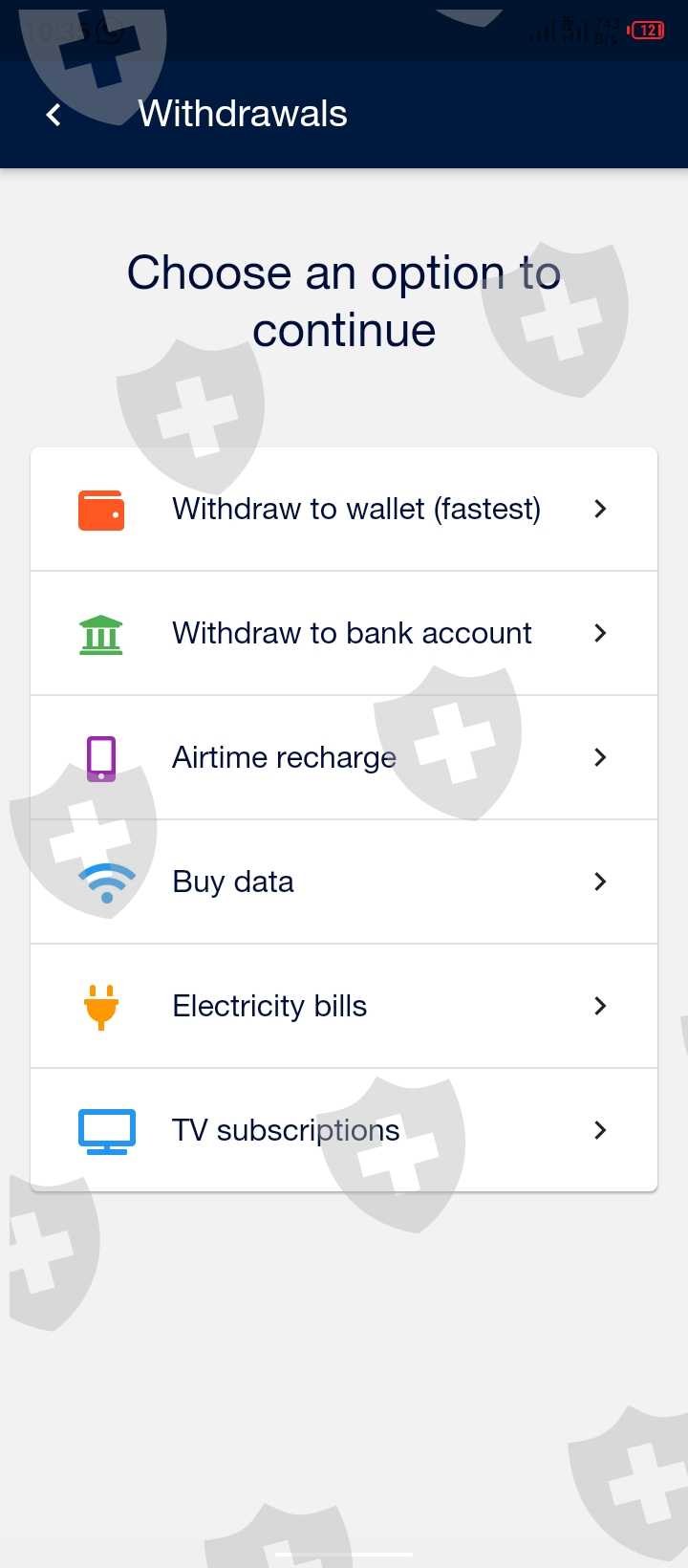Tap the Withdrawals page title
The height and width of the screenshot is (1568, 688).
(x=243, y=115)
